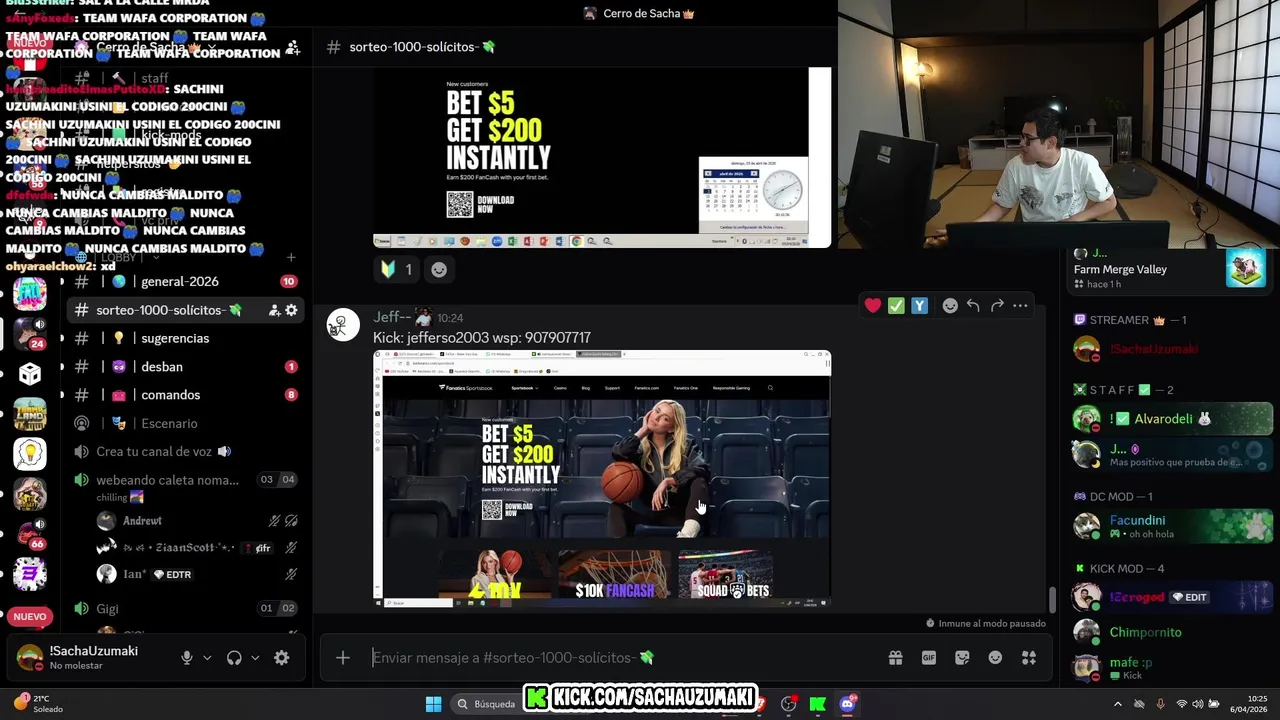Open headphone output options arrow
This screenshot has height=720, width=1280.
tap(255, 657)
